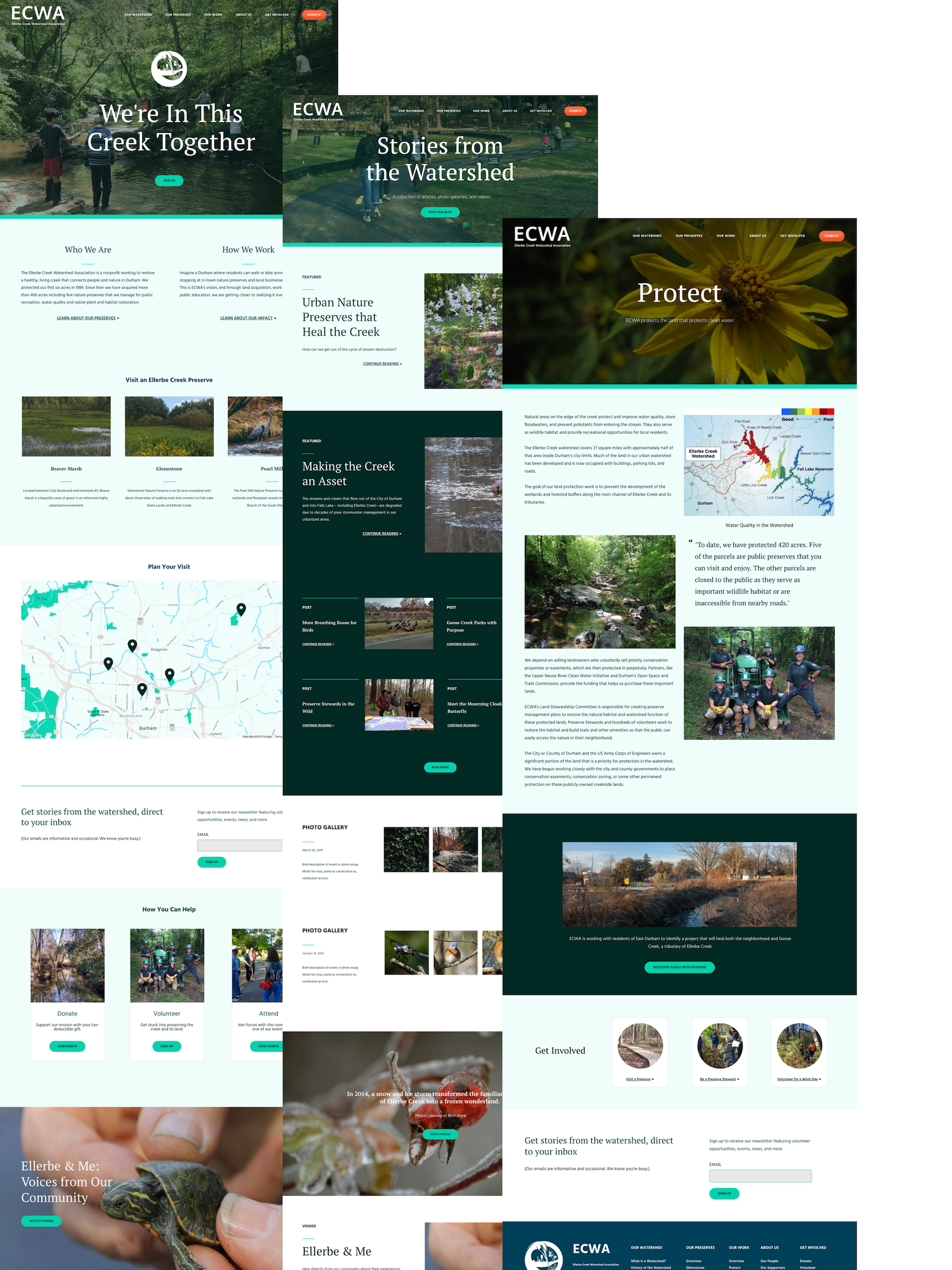Open the Beaver Marsh preserve photo
Image resolution: width=952 pixels, height=1270 pixels.
pos(66,426)
